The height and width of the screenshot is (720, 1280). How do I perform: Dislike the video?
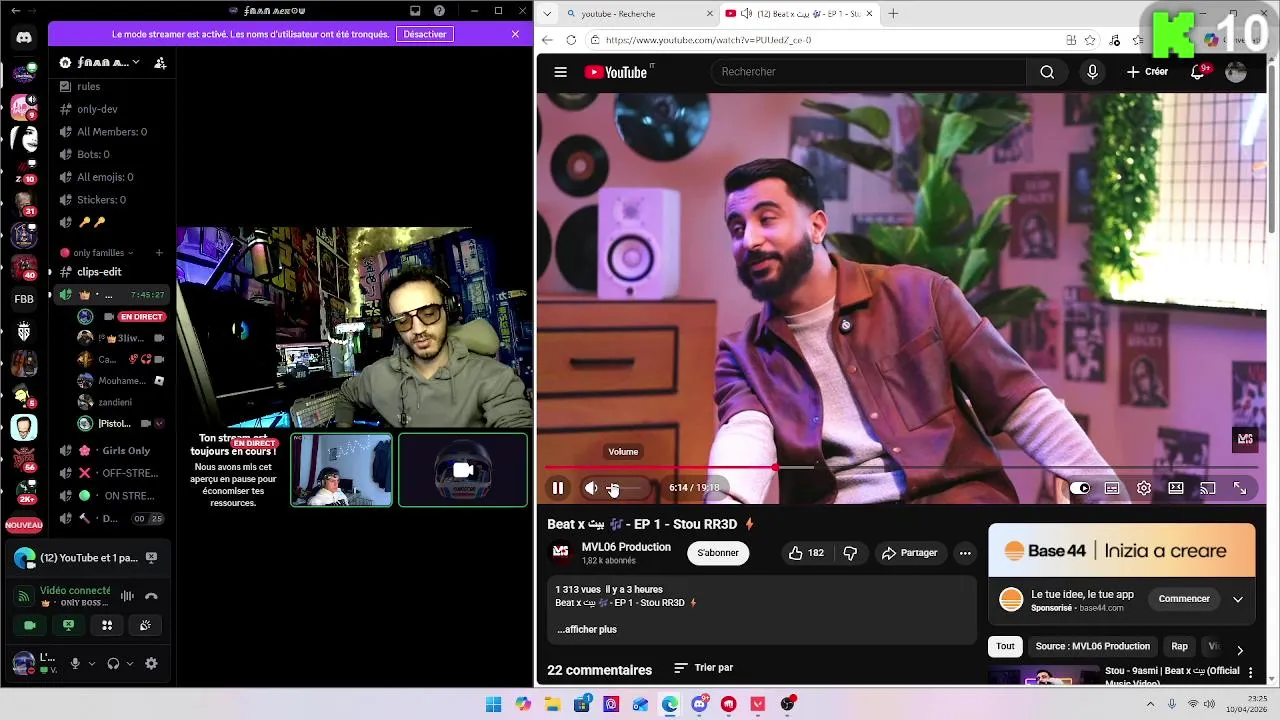pos(850,553)
